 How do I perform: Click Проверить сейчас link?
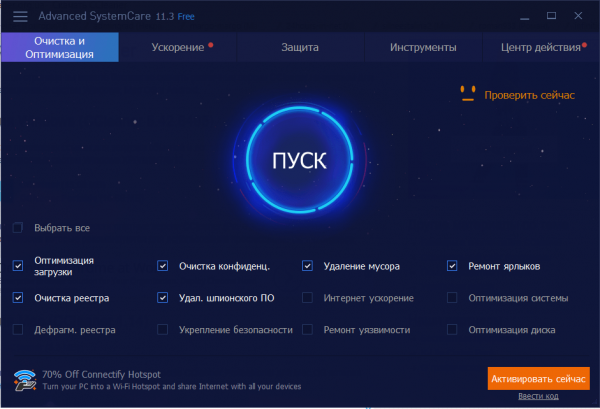529,95
